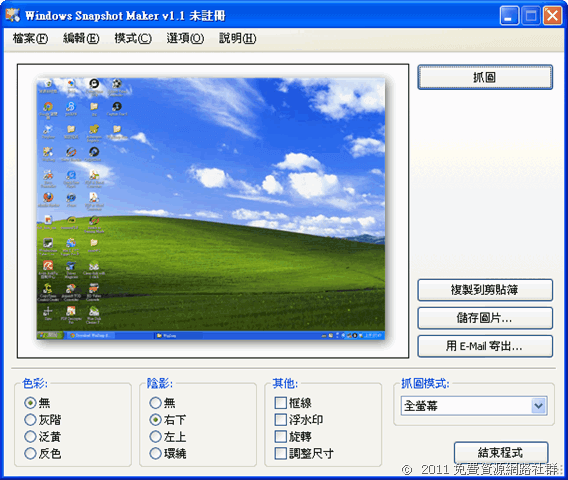Click 用 E-Mail 寄出... button
The height and width of the screenshot is (480, 568).
point(485,346)
